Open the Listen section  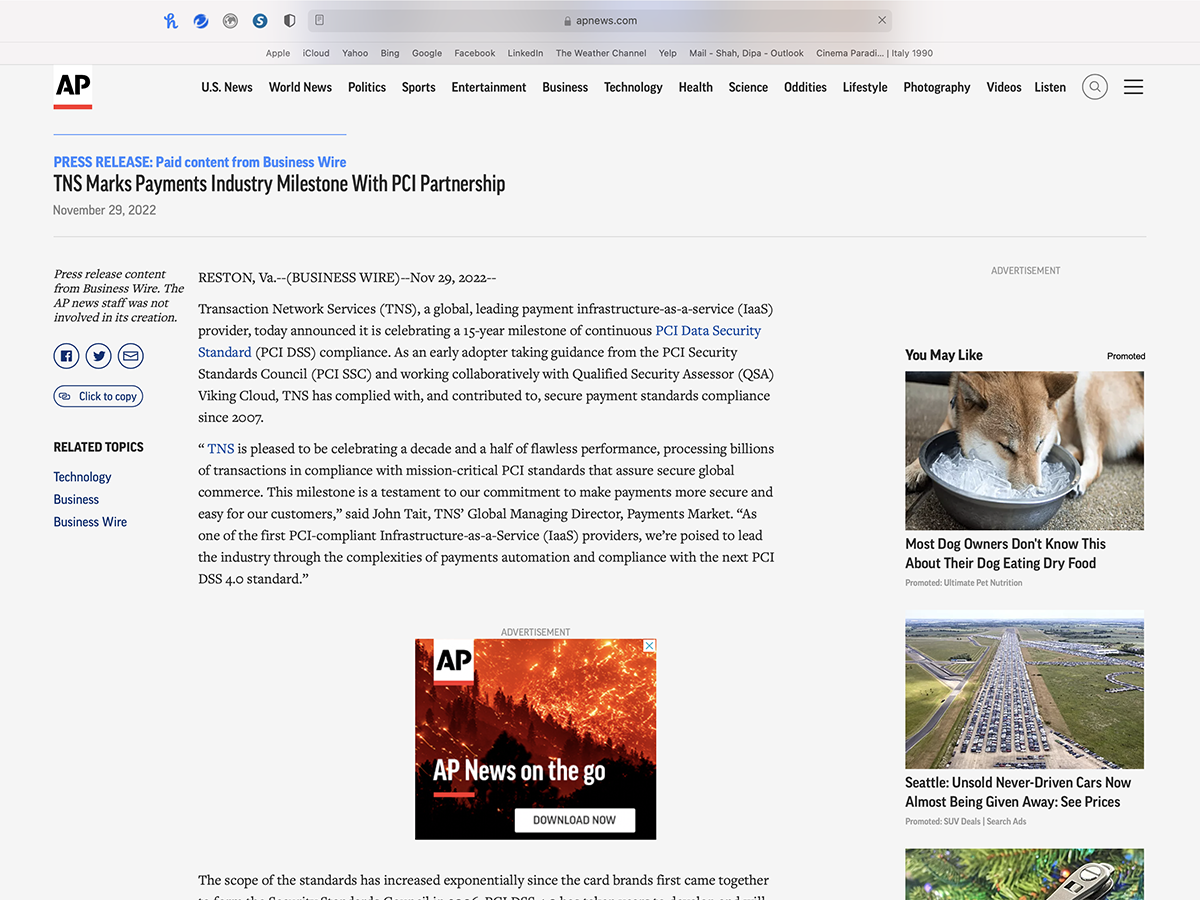pos(1050,87)
